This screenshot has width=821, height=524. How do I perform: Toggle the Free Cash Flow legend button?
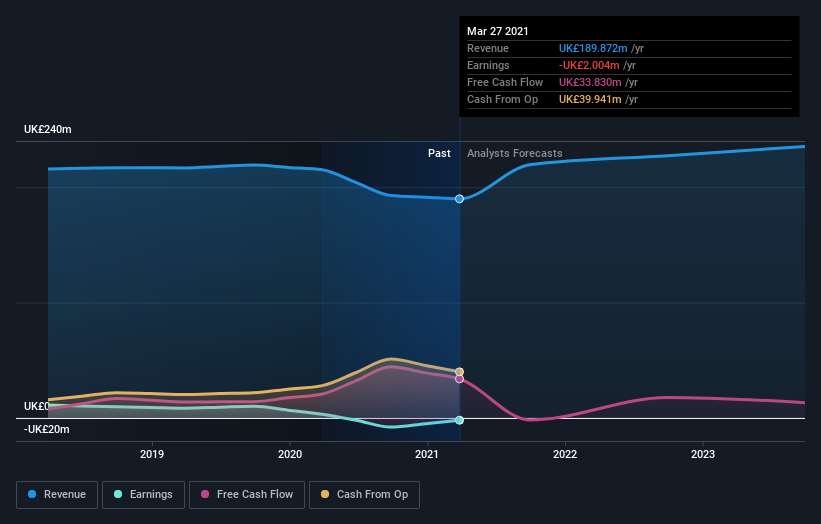pyautogui.click(x=247, y=495)
